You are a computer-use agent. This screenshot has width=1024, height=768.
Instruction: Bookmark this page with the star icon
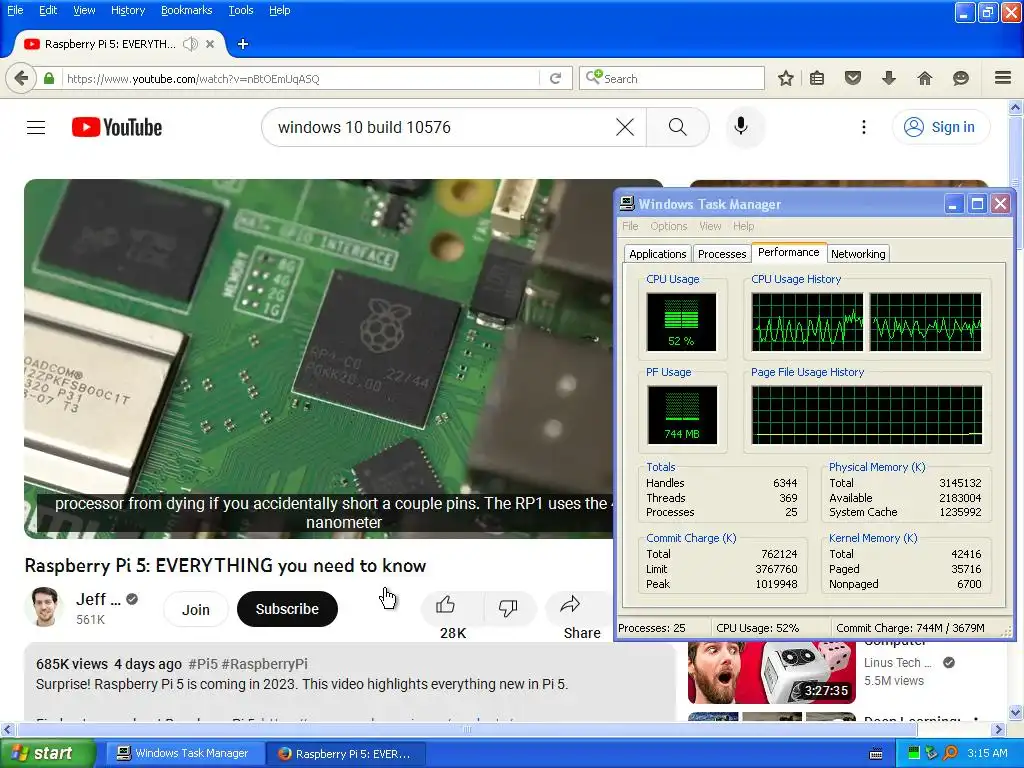coord(786,78)
